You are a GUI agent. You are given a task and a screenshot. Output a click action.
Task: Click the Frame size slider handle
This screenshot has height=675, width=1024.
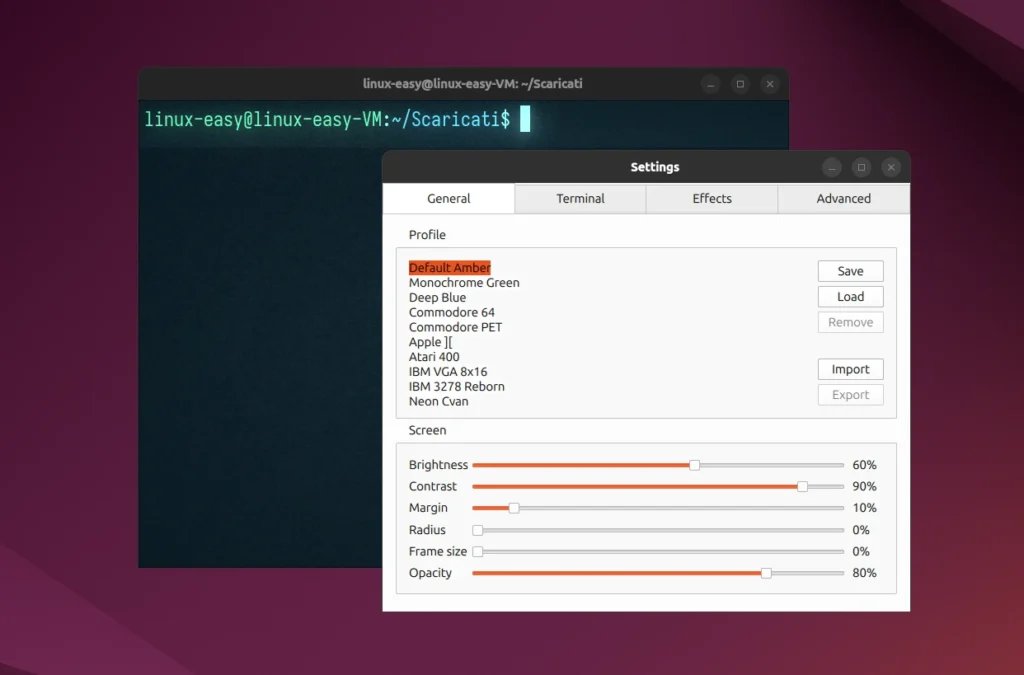coord(478,551)
